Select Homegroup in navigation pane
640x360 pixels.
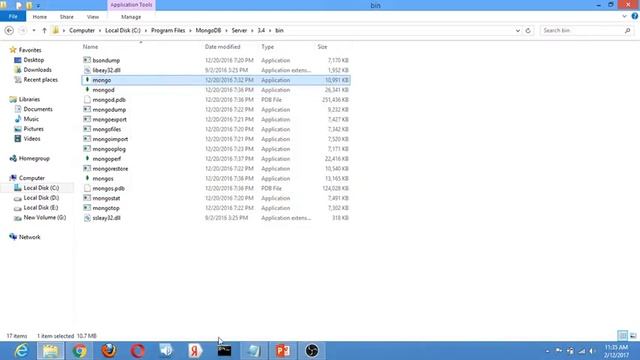click(34, 158)
